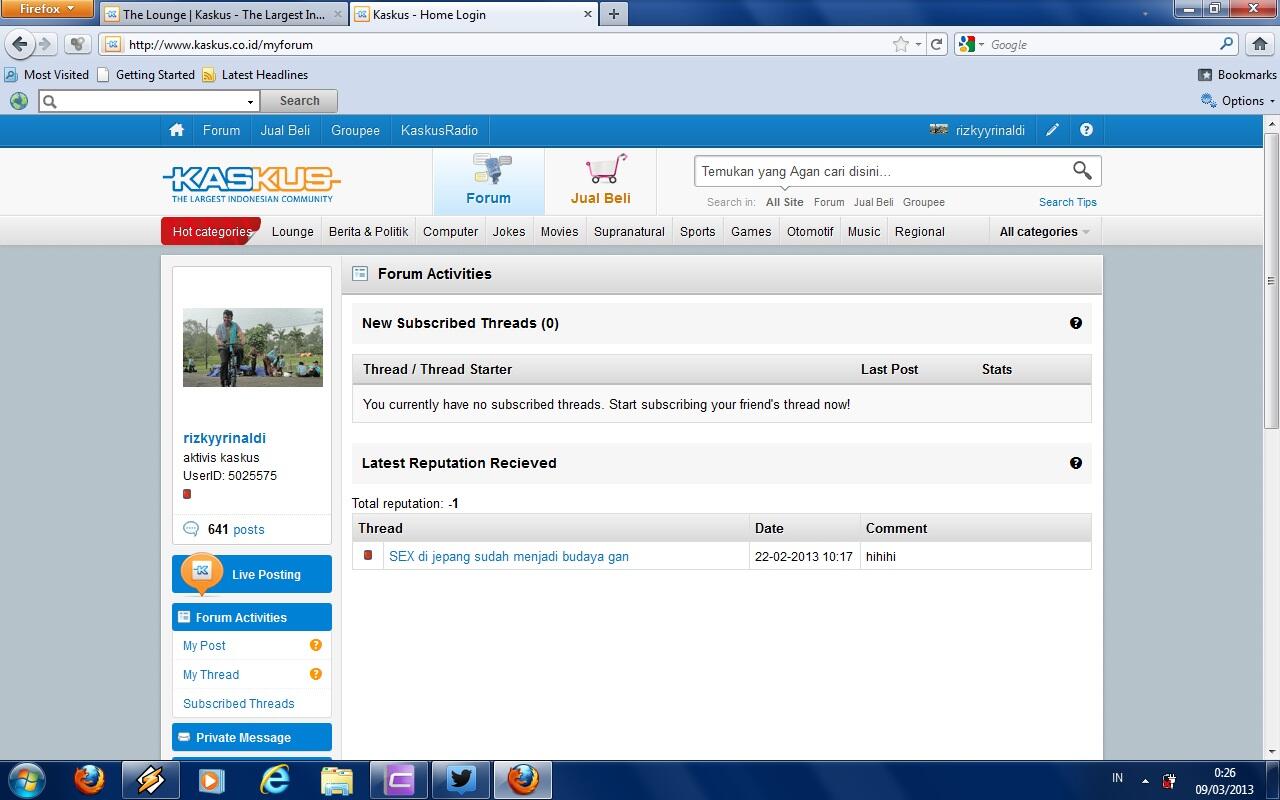Open the Firefox menu dropdown

[46, 9]
